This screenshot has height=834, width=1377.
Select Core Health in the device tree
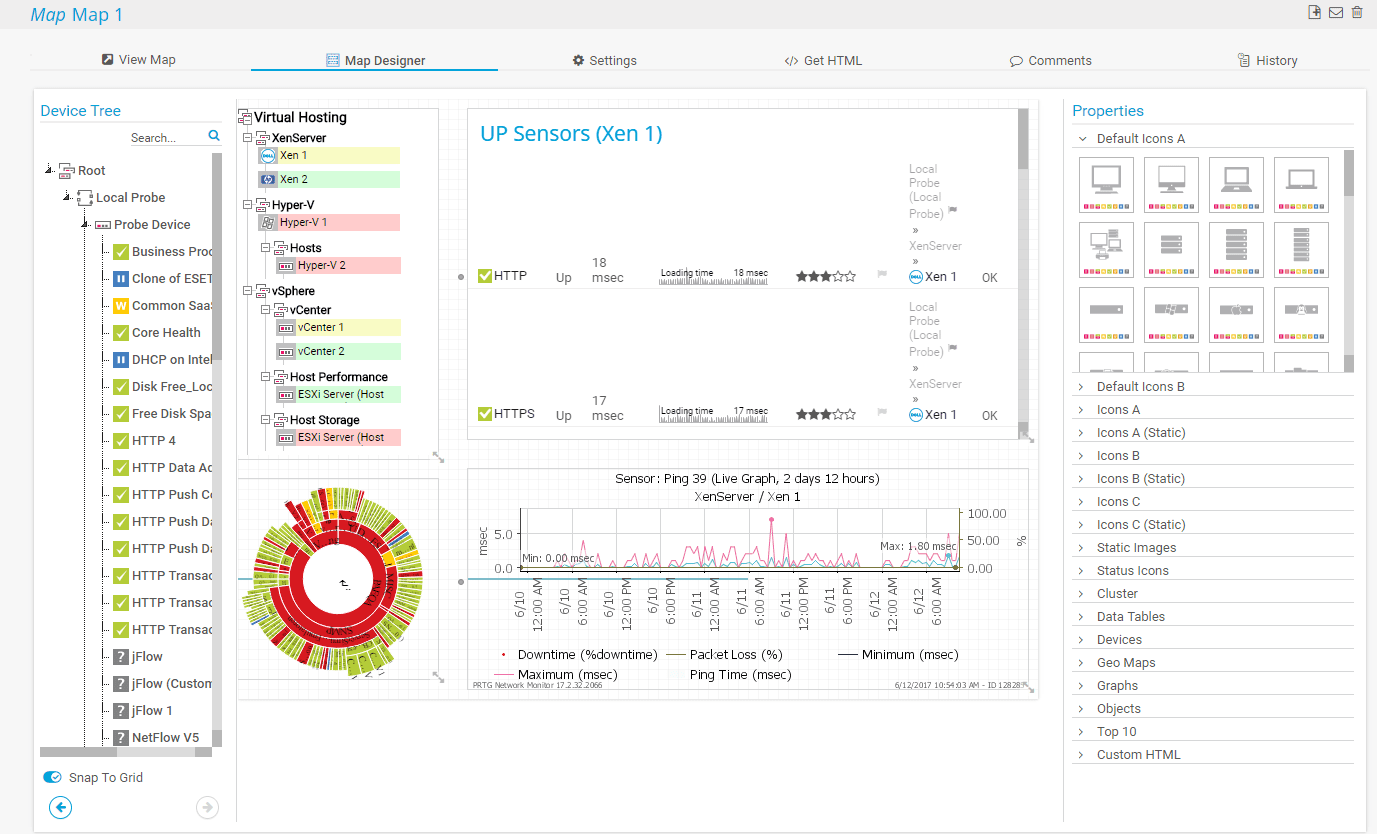(166, 332)
